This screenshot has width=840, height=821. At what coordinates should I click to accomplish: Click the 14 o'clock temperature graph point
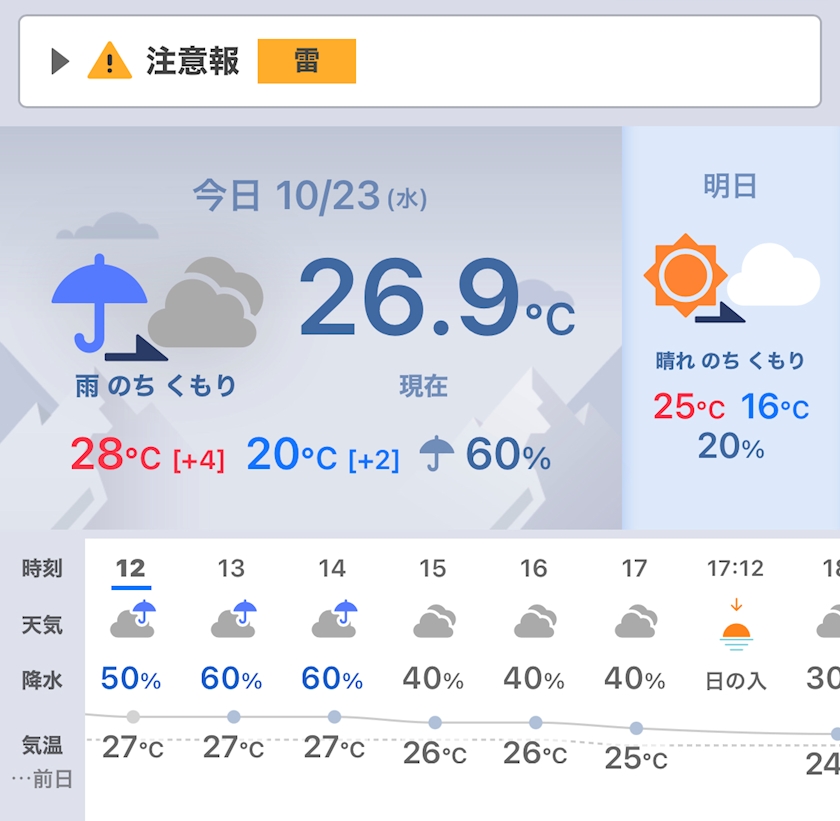coord(334,717)
